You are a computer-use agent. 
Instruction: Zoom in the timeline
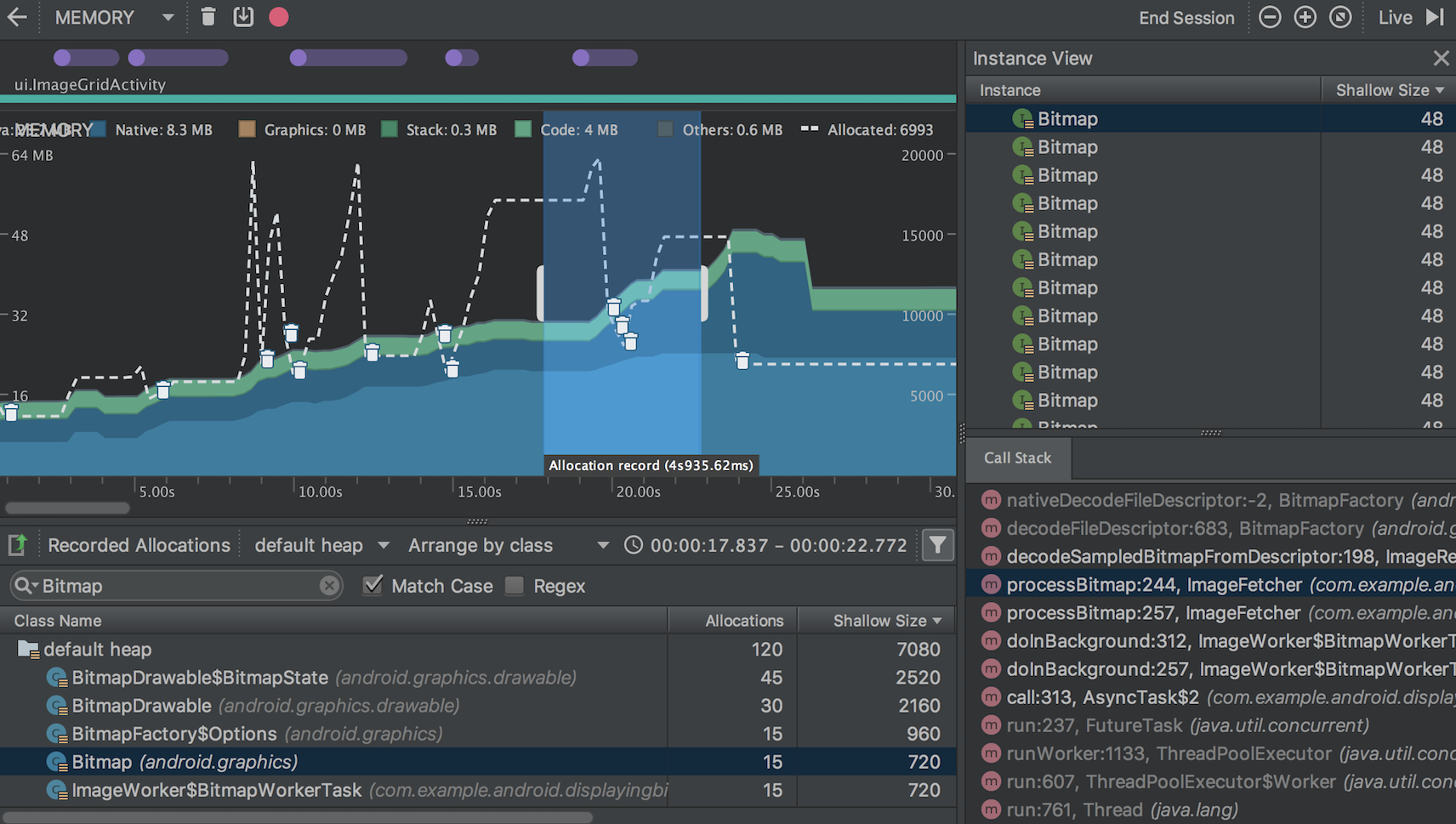click(x=1305, y=17)
